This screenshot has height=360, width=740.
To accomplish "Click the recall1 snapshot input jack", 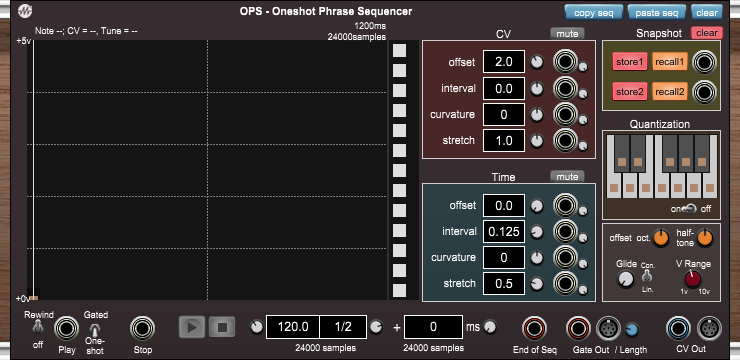I will coord(704,62).
